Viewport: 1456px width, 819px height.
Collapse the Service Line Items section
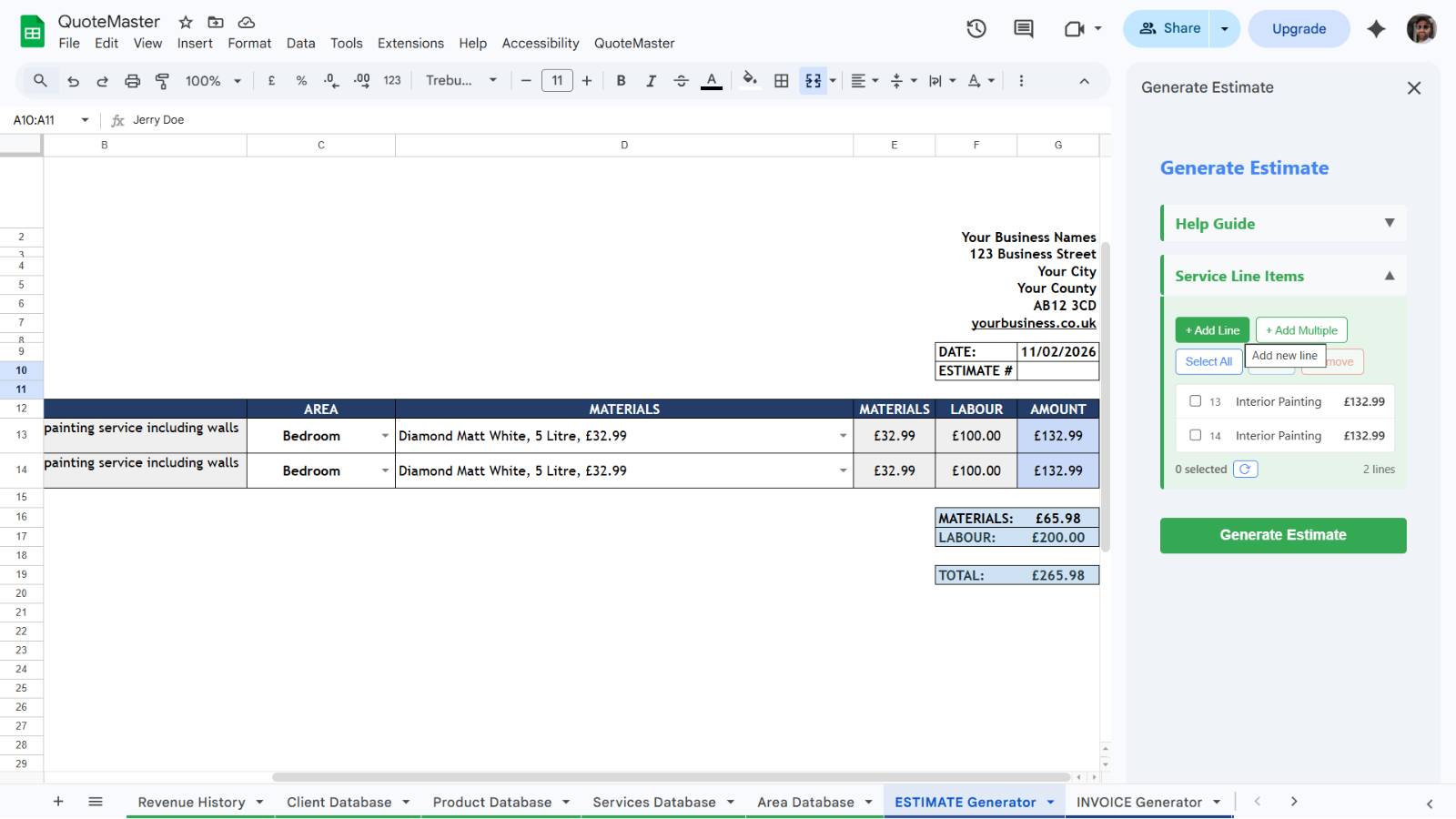pos(1390,275)
